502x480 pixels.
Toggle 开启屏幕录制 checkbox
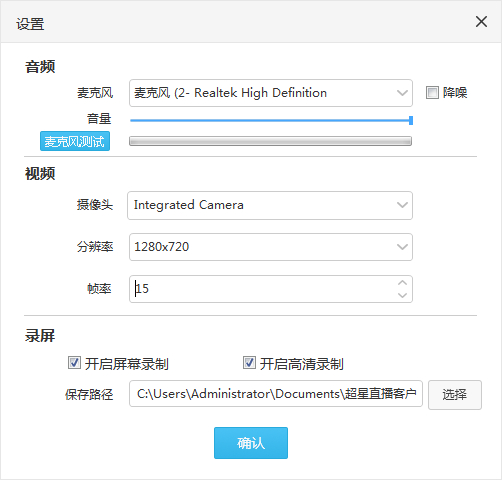[74, 363]
